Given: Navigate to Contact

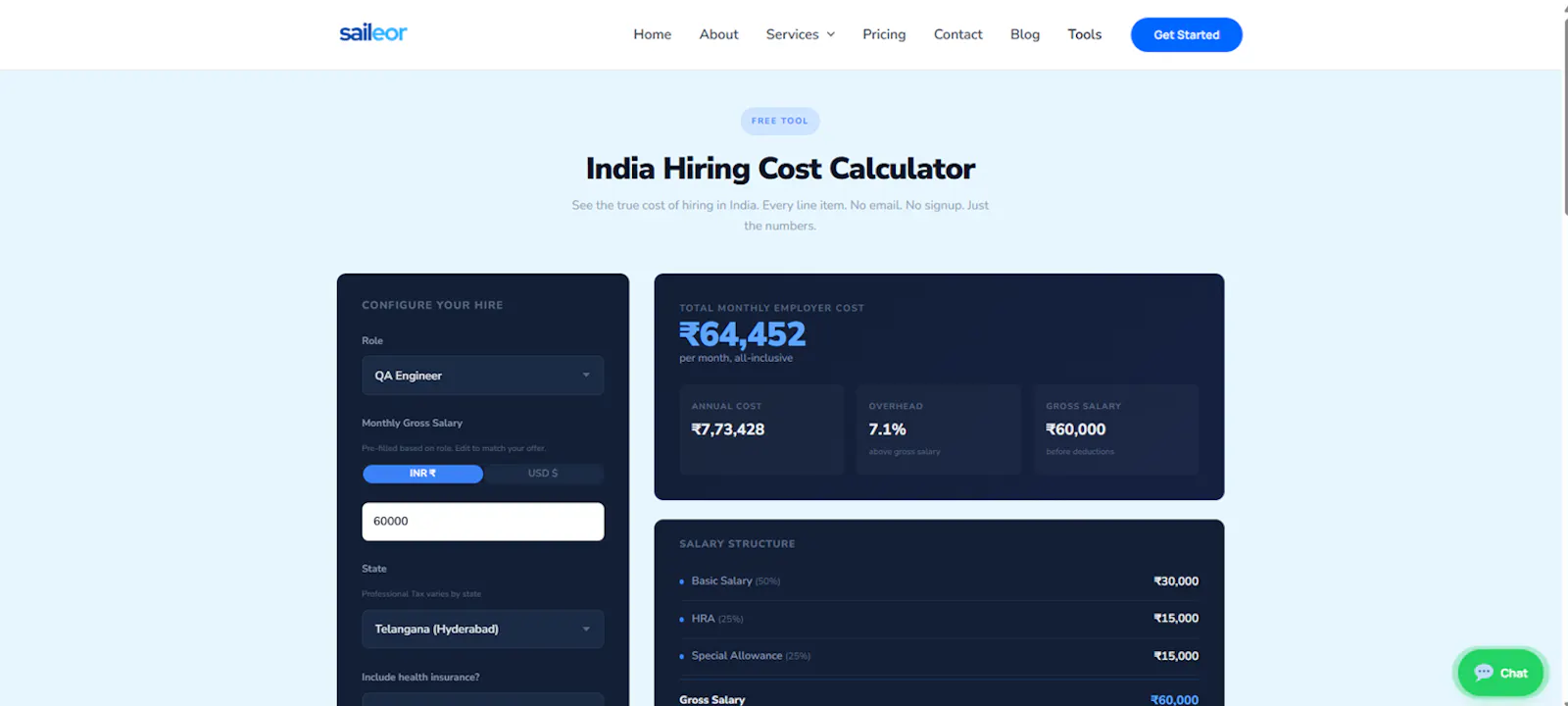Looking at the screenshot, I should (957, 34).
